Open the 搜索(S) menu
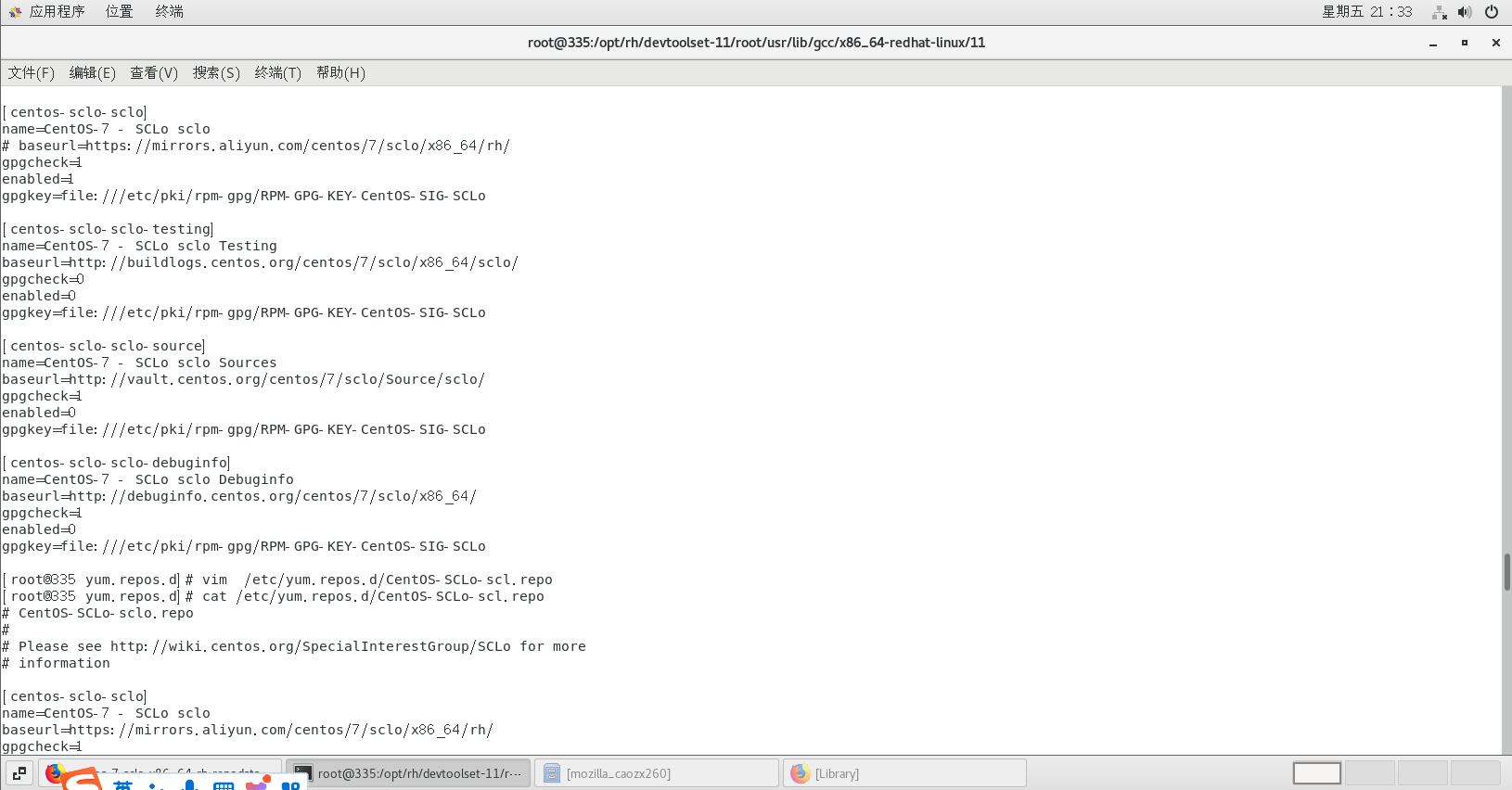 click(x=216, y=73)
